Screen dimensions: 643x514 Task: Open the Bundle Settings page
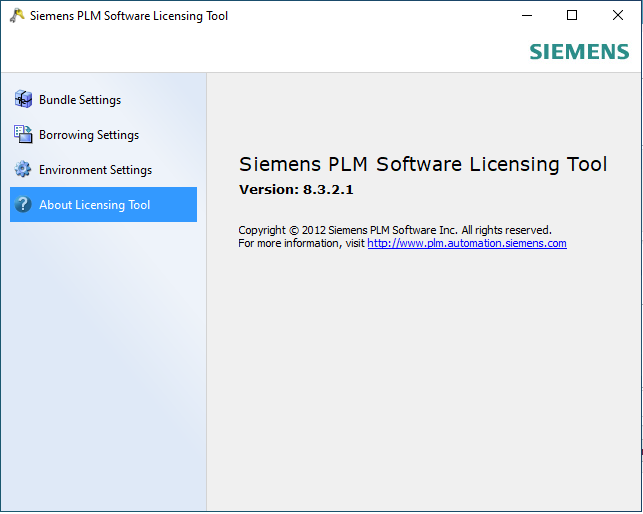(x=80, y=100)
